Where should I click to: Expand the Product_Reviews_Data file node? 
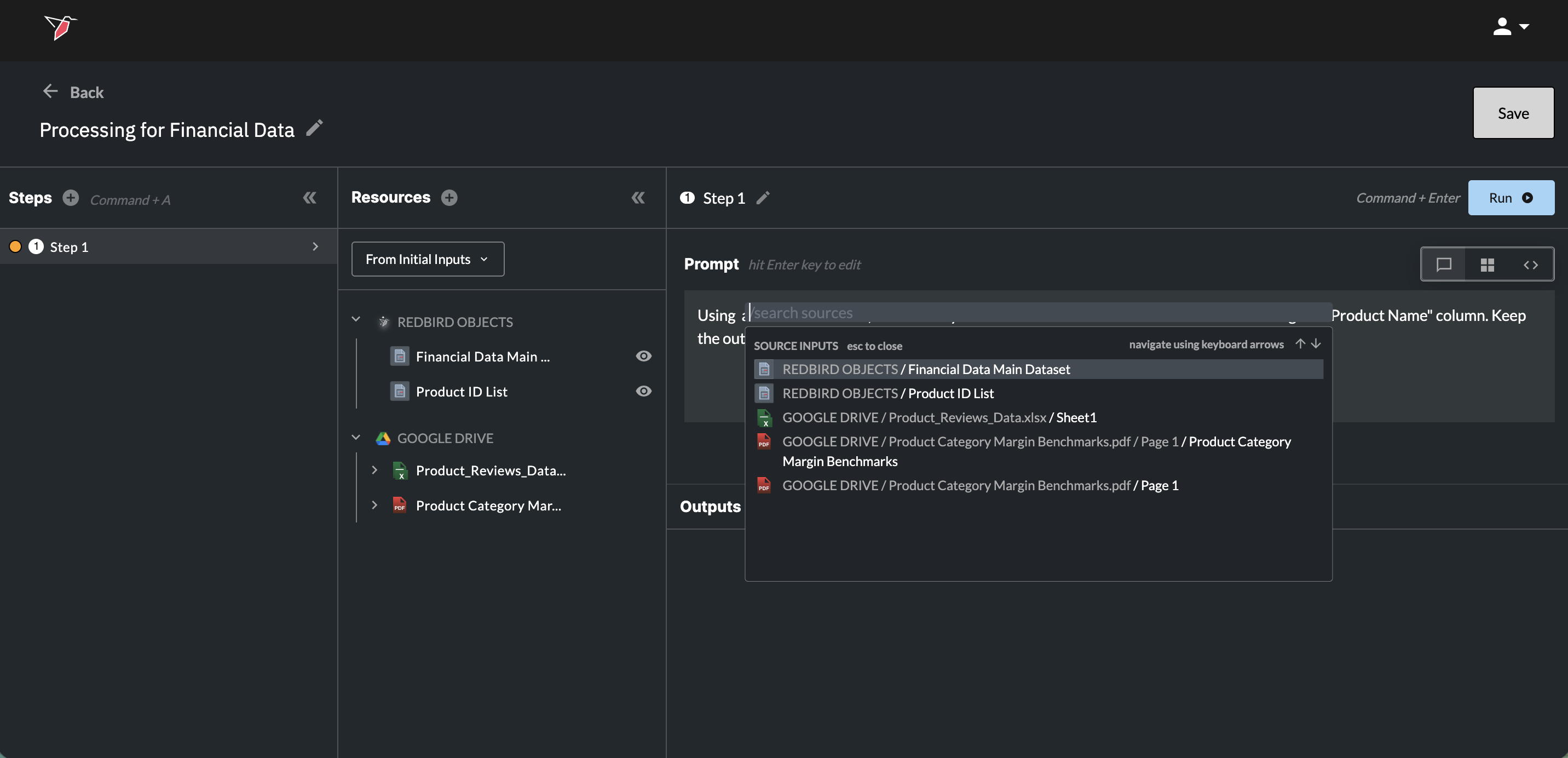(x=374, y=470)
